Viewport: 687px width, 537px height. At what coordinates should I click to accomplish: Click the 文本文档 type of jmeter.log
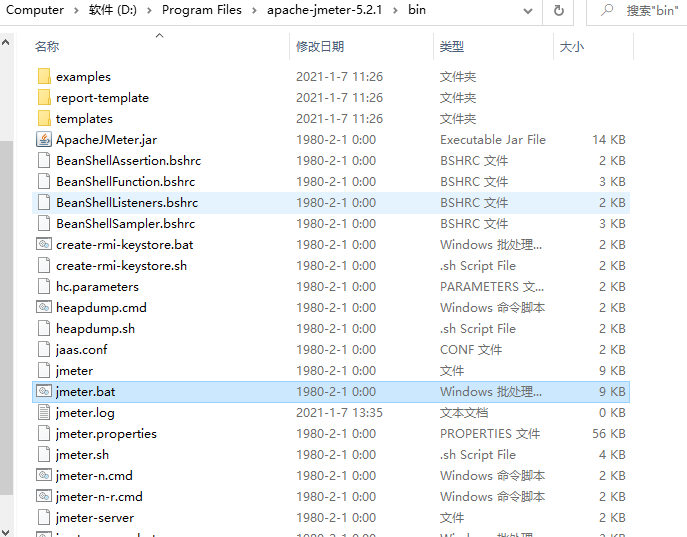tap(464, 413)
